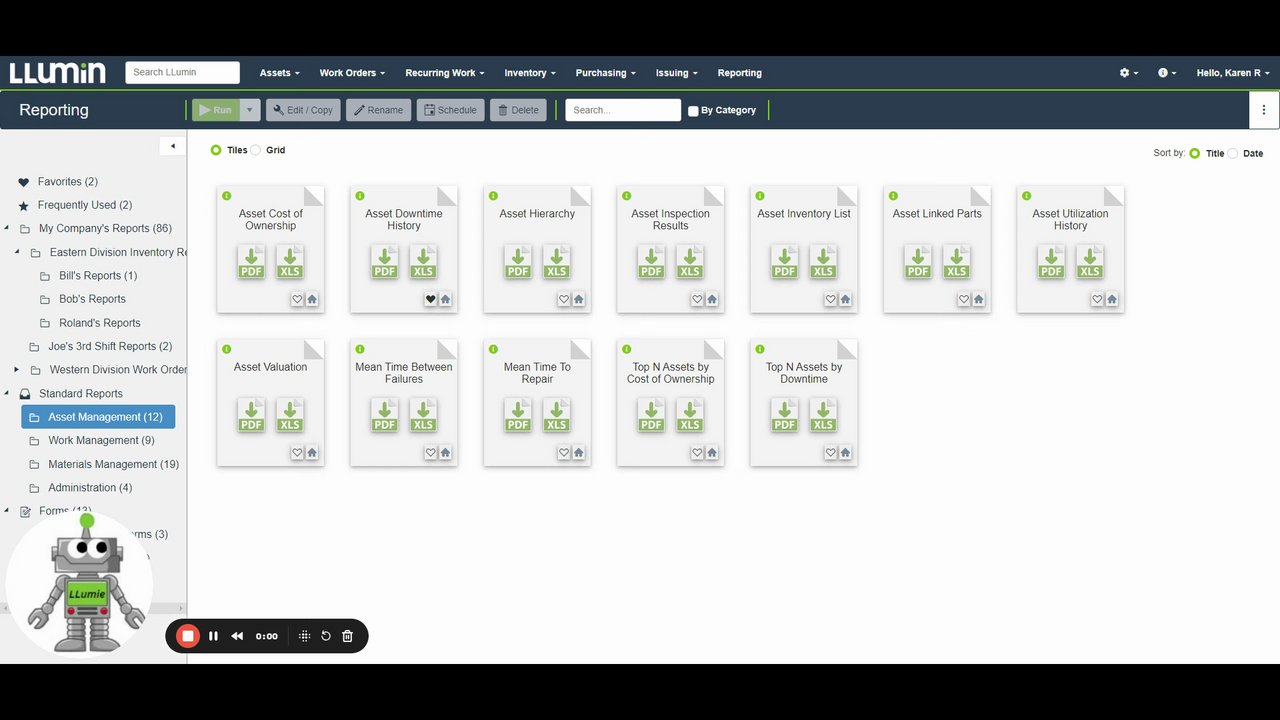The image size is (1280, 720).
Task: Unfavorite the Asset Downtime History report
Action: click(431, 299)
